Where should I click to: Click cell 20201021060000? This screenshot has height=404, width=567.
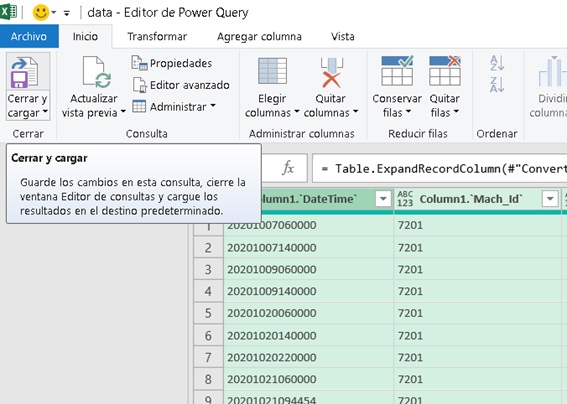[309, 379]
